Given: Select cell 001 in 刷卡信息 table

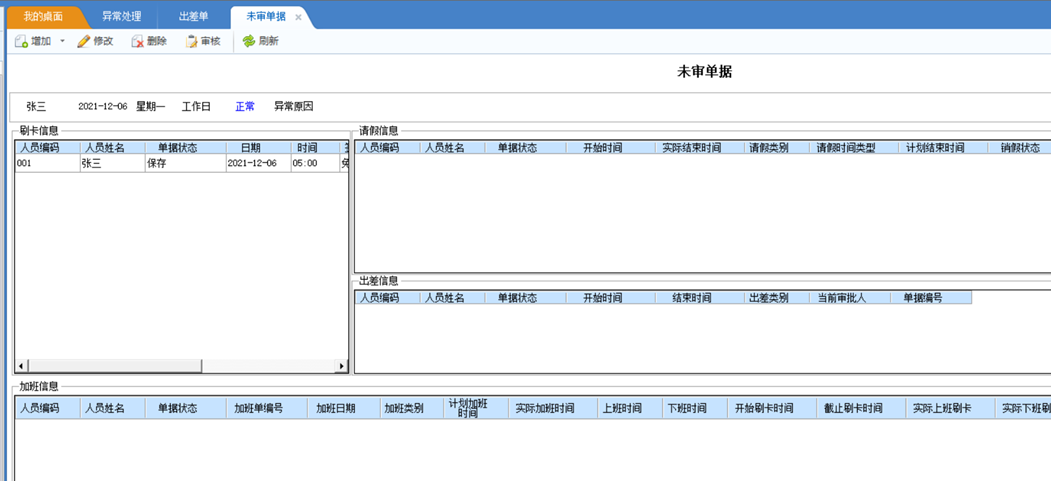Looking at the screenshot, I should [x=48, y=163].
